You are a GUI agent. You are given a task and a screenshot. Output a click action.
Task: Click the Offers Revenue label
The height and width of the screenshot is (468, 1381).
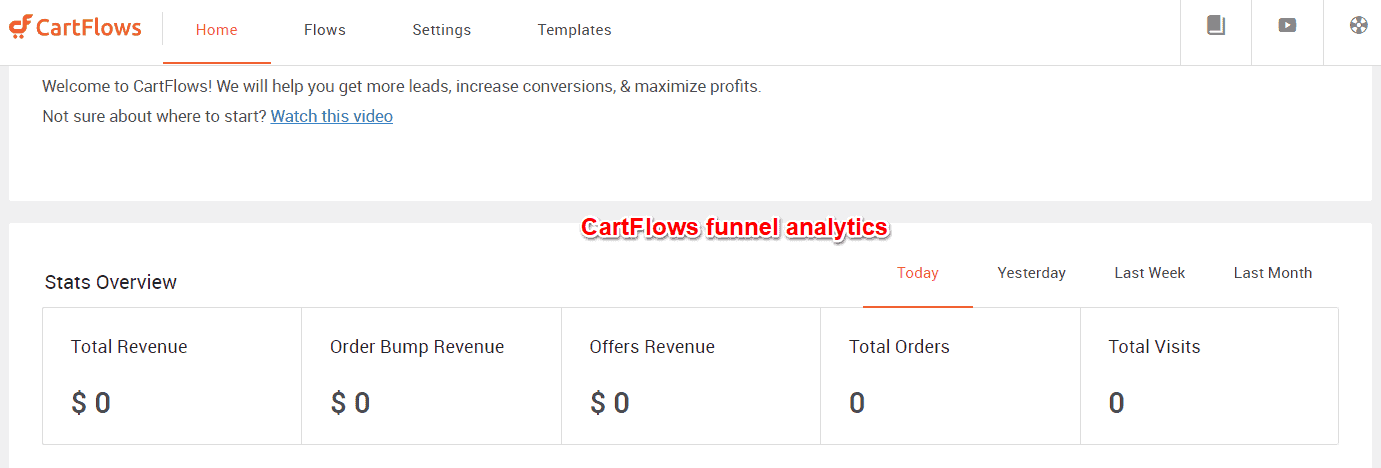pos(652,347)
